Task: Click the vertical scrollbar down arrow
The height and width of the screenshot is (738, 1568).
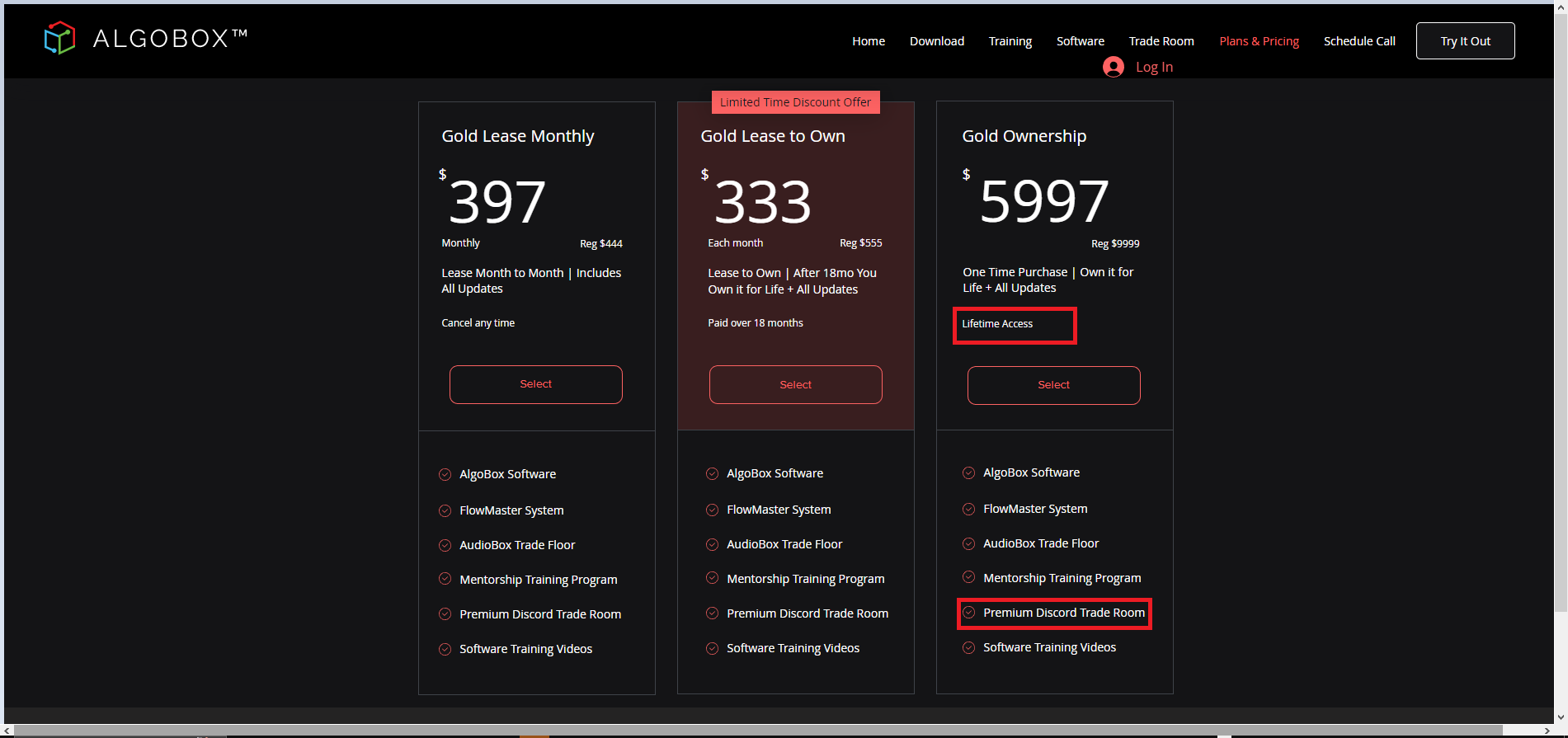Action: pyautogui.click(x=1561, y=717)
